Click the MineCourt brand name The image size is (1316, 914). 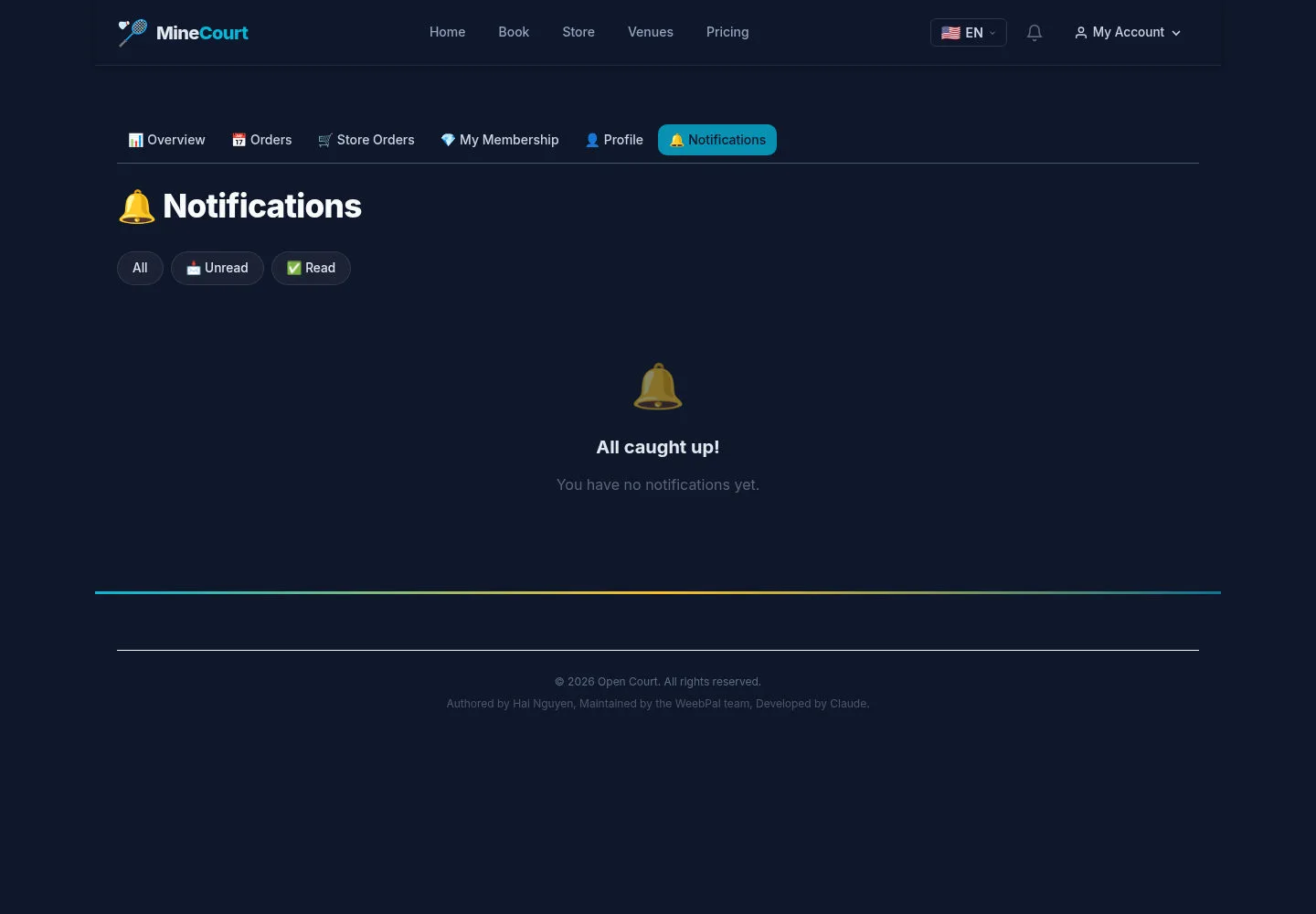(202, 33)
